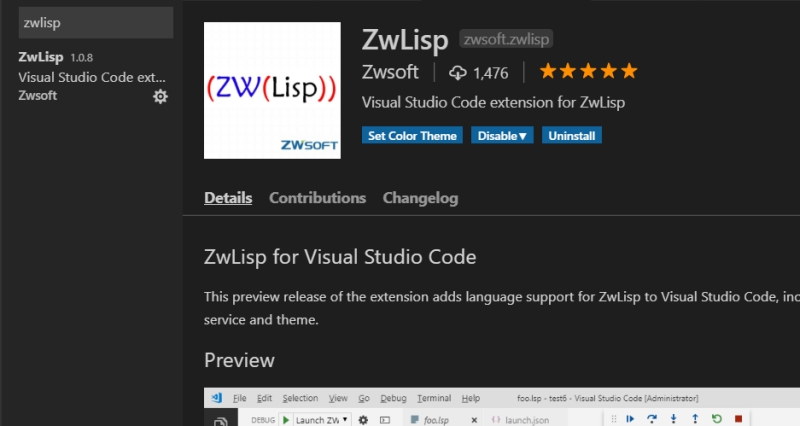The height and width of the screenshot is (426, 800).
Task: Click the green debug Restart icon
Action: 717,419
